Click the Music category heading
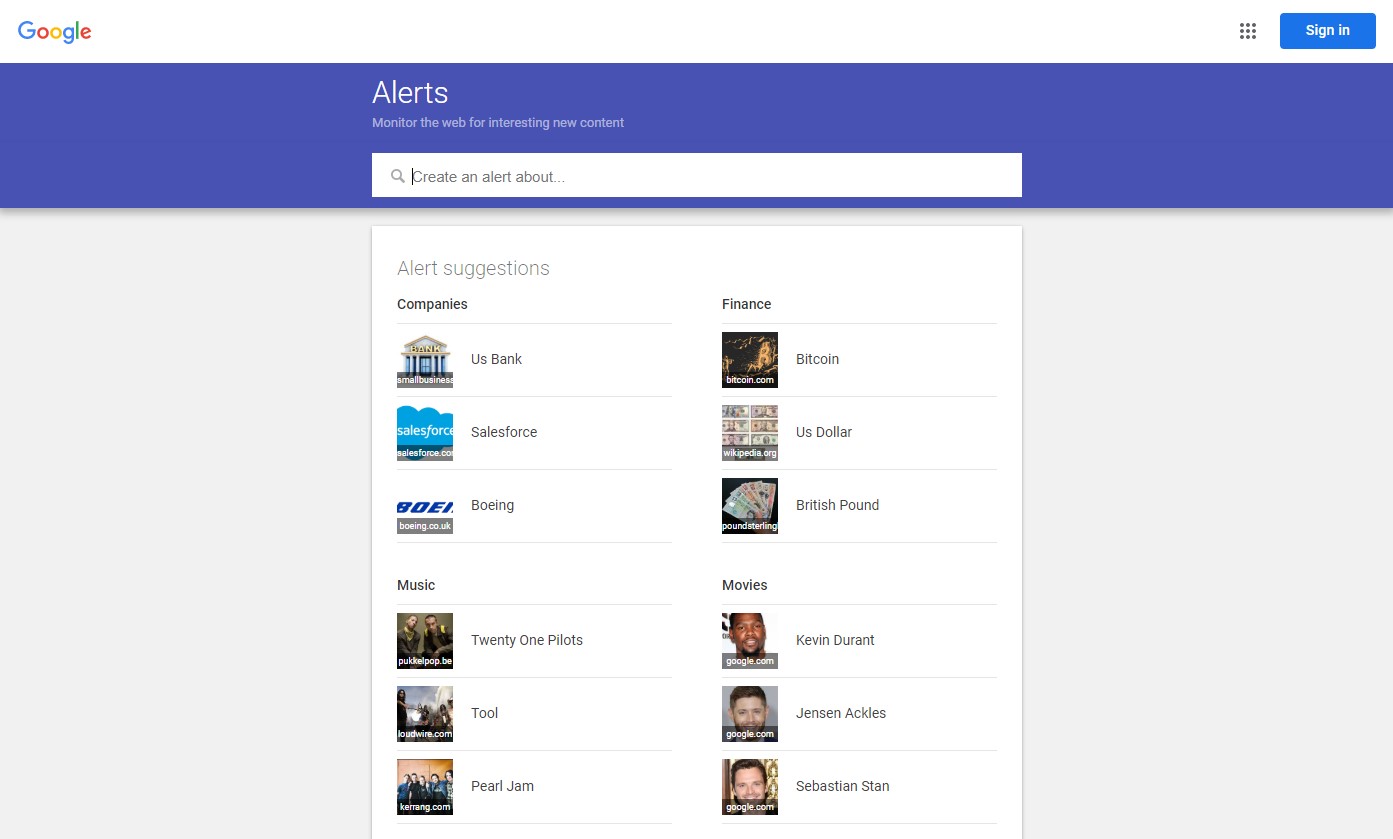Viewport: 1393px width, 839px height. point(416,585)
